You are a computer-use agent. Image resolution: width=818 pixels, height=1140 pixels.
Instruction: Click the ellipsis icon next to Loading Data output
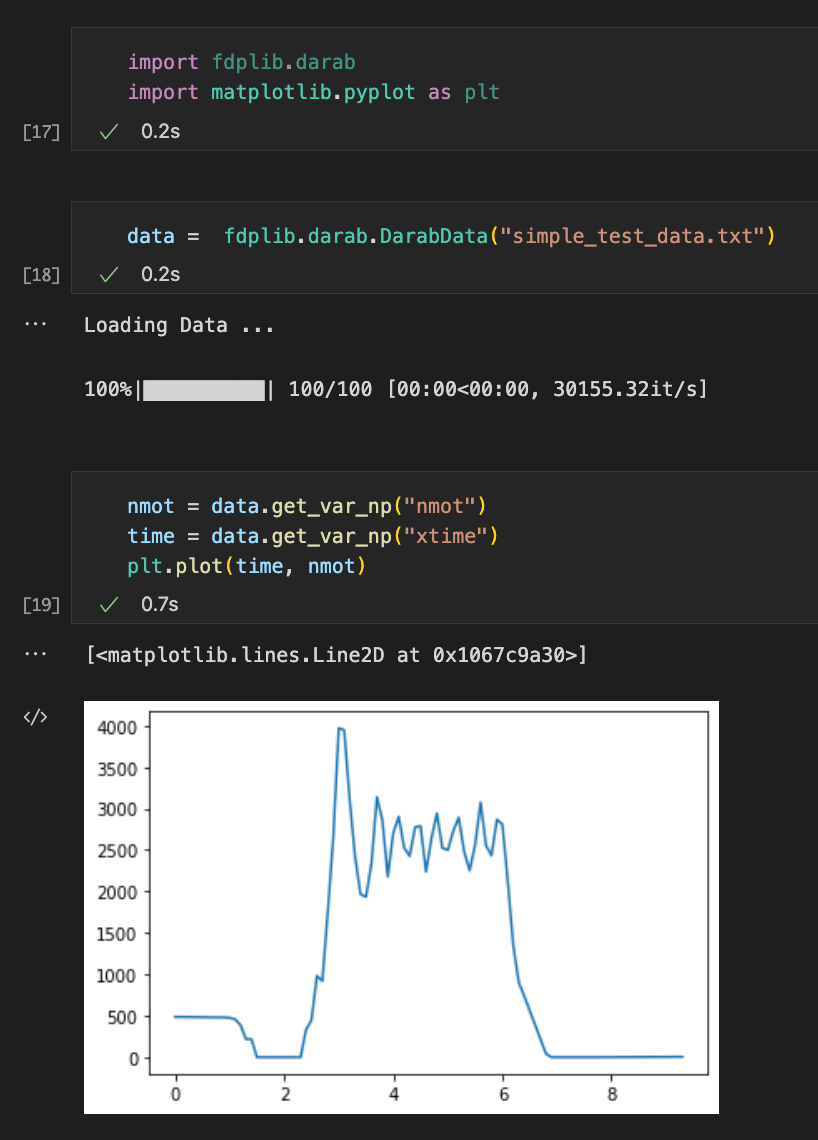point(36,324)
